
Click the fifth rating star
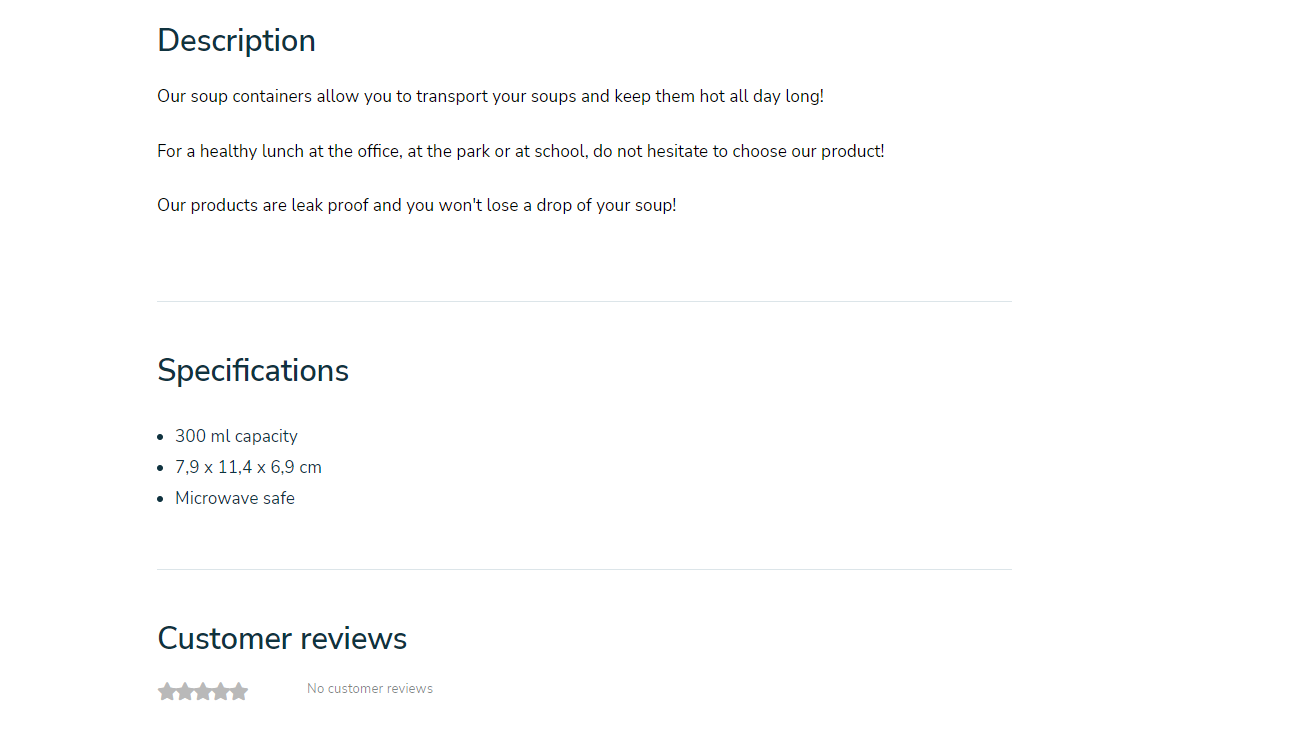(239, 691)
